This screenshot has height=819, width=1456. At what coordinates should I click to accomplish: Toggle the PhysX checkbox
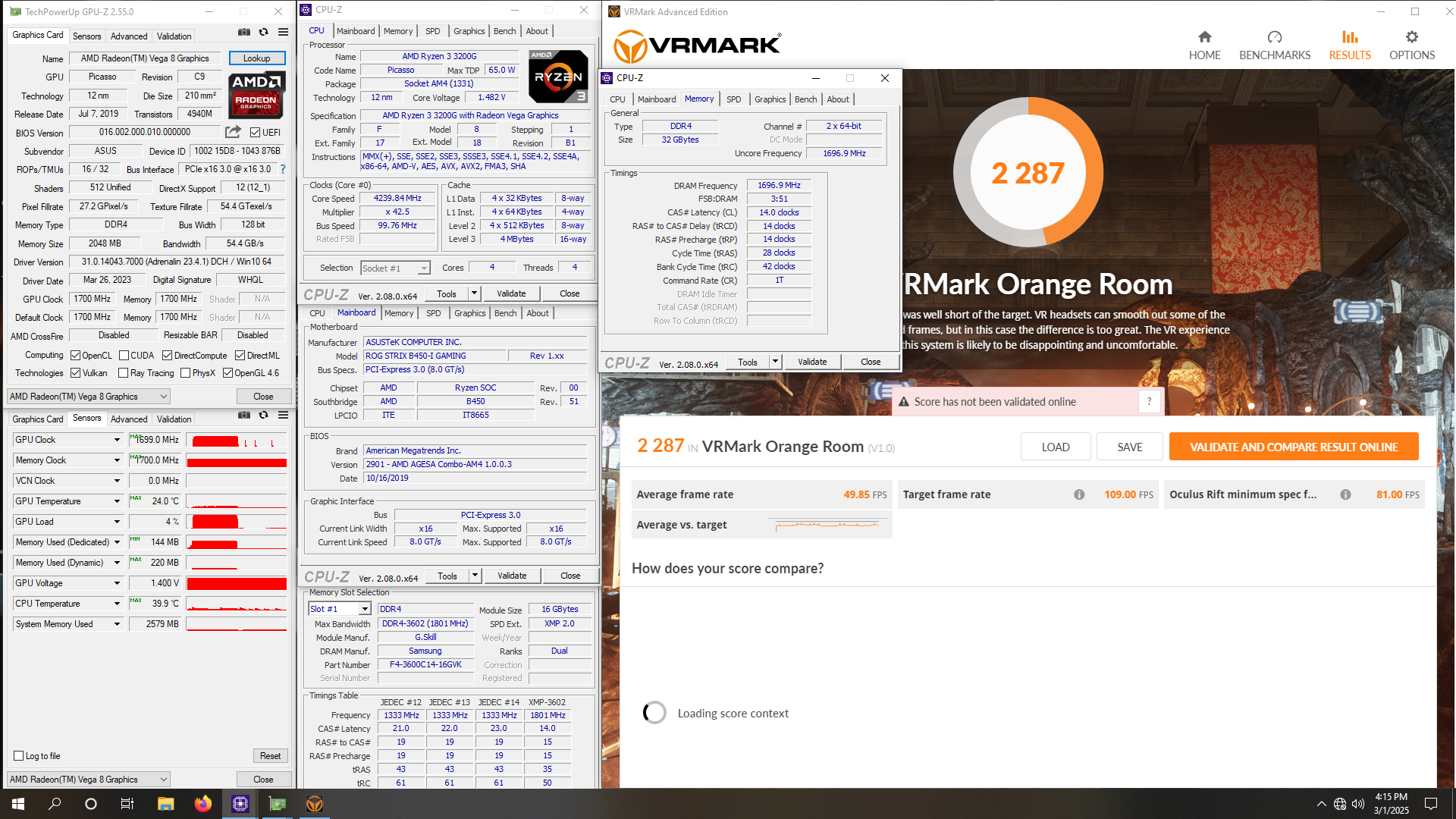tap(185, 373)
